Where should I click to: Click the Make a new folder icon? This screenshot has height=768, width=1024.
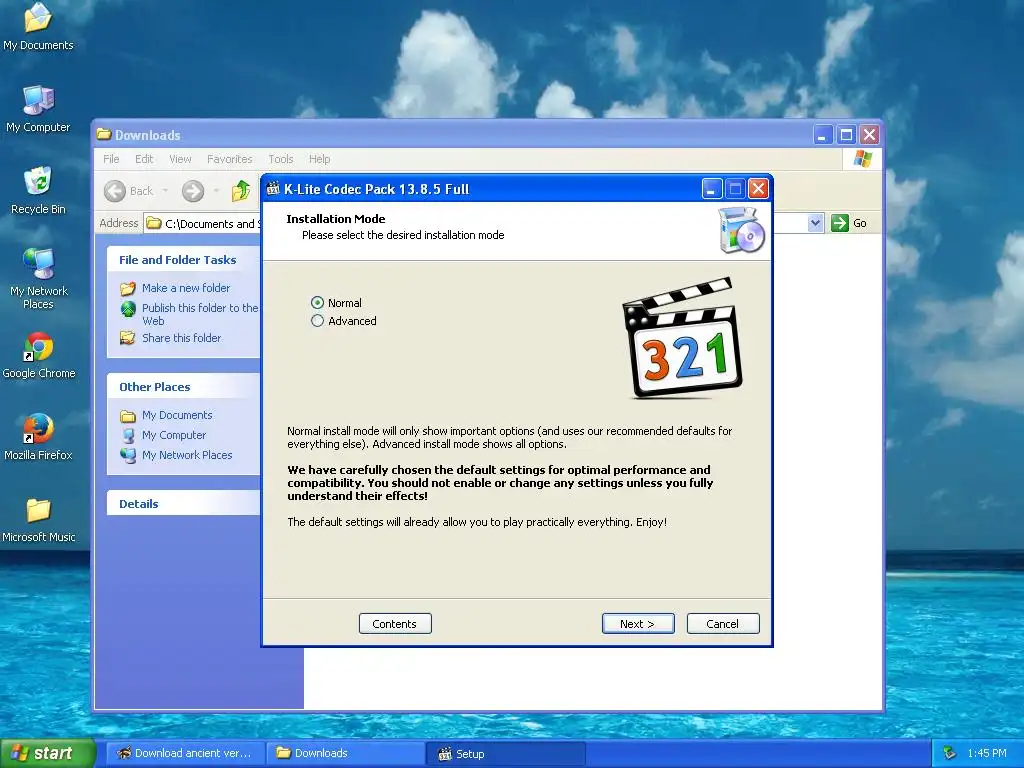point(128,288)
